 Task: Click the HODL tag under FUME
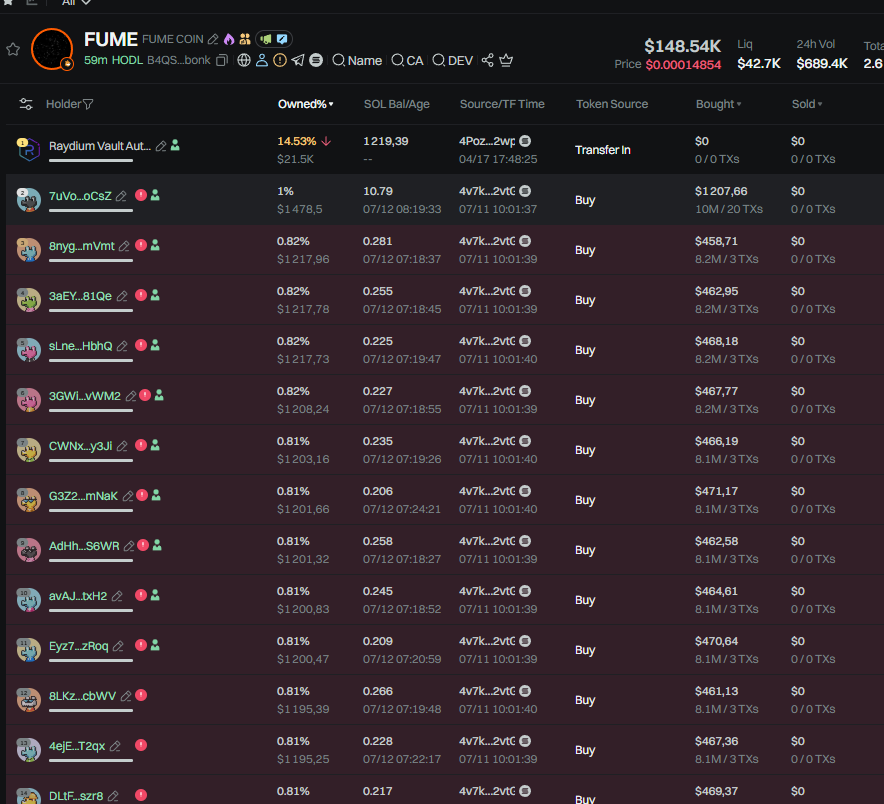pos(127,60)
